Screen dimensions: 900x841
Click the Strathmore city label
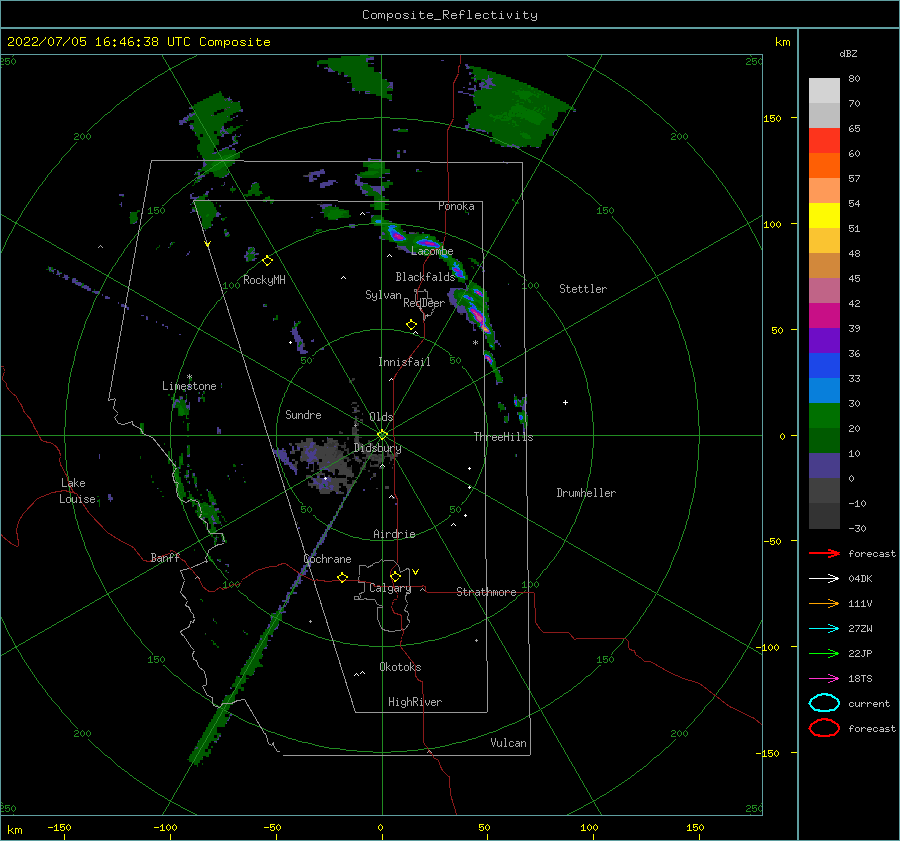pos(486,592)
